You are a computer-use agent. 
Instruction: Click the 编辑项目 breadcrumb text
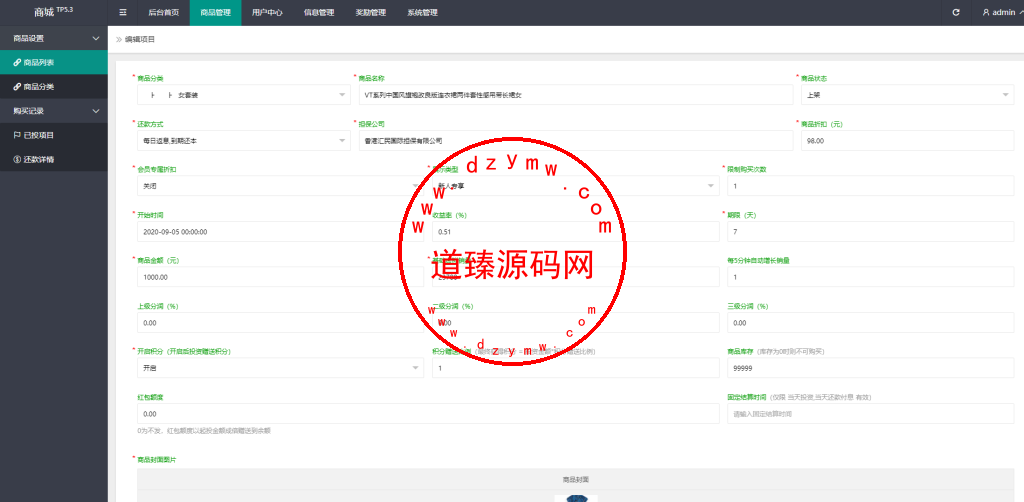click(140, 40)
